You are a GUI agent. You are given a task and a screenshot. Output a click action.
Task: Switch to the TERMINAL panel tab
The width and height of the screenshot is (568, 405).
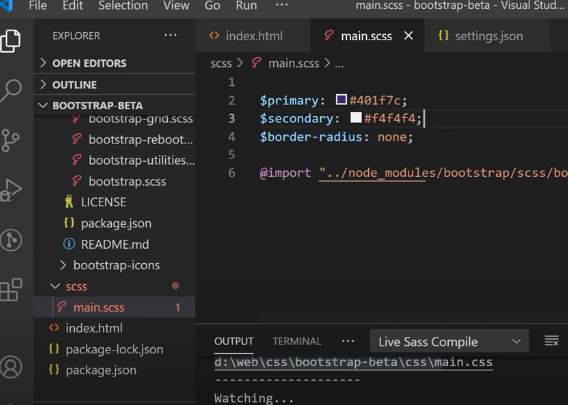297,341
